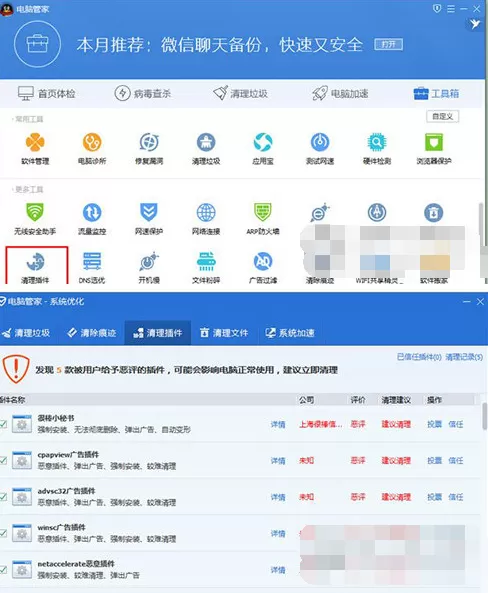This screenshot has width=488, height=593.
Task: Launch the 应用宝 app store tool
Action: point(263,149)
